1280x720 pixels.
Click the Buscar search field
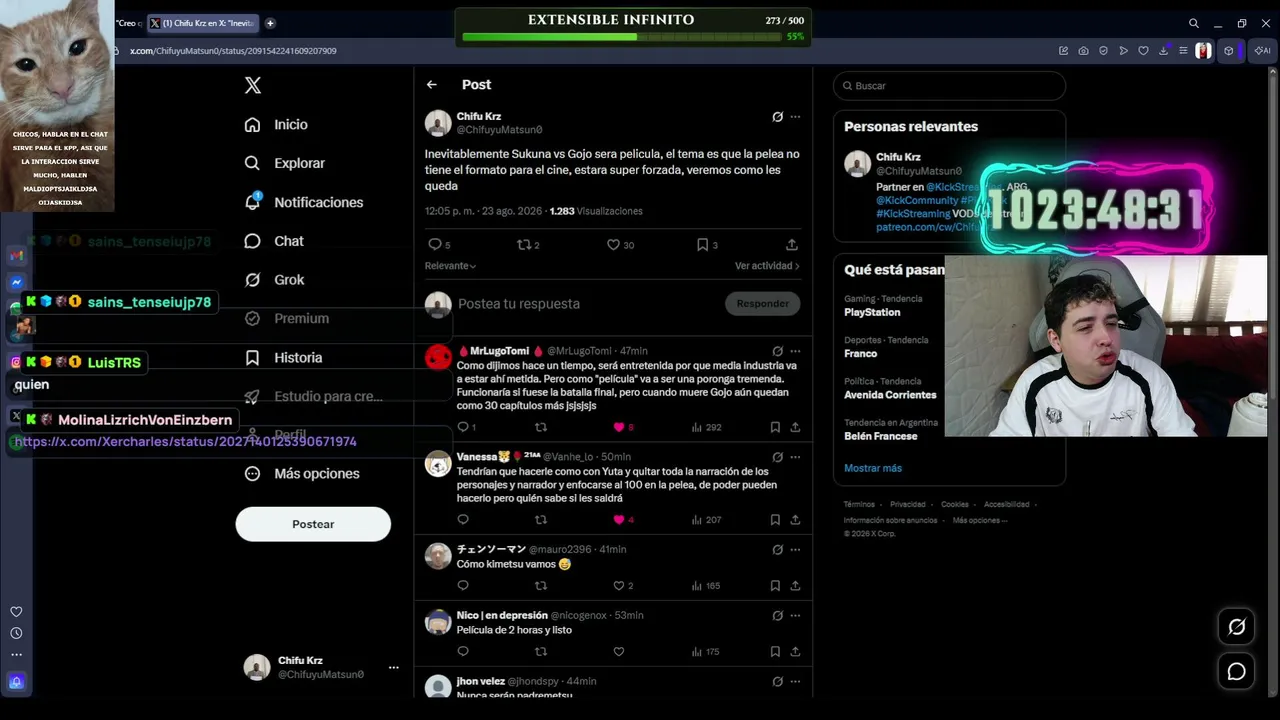pos(949,86)
